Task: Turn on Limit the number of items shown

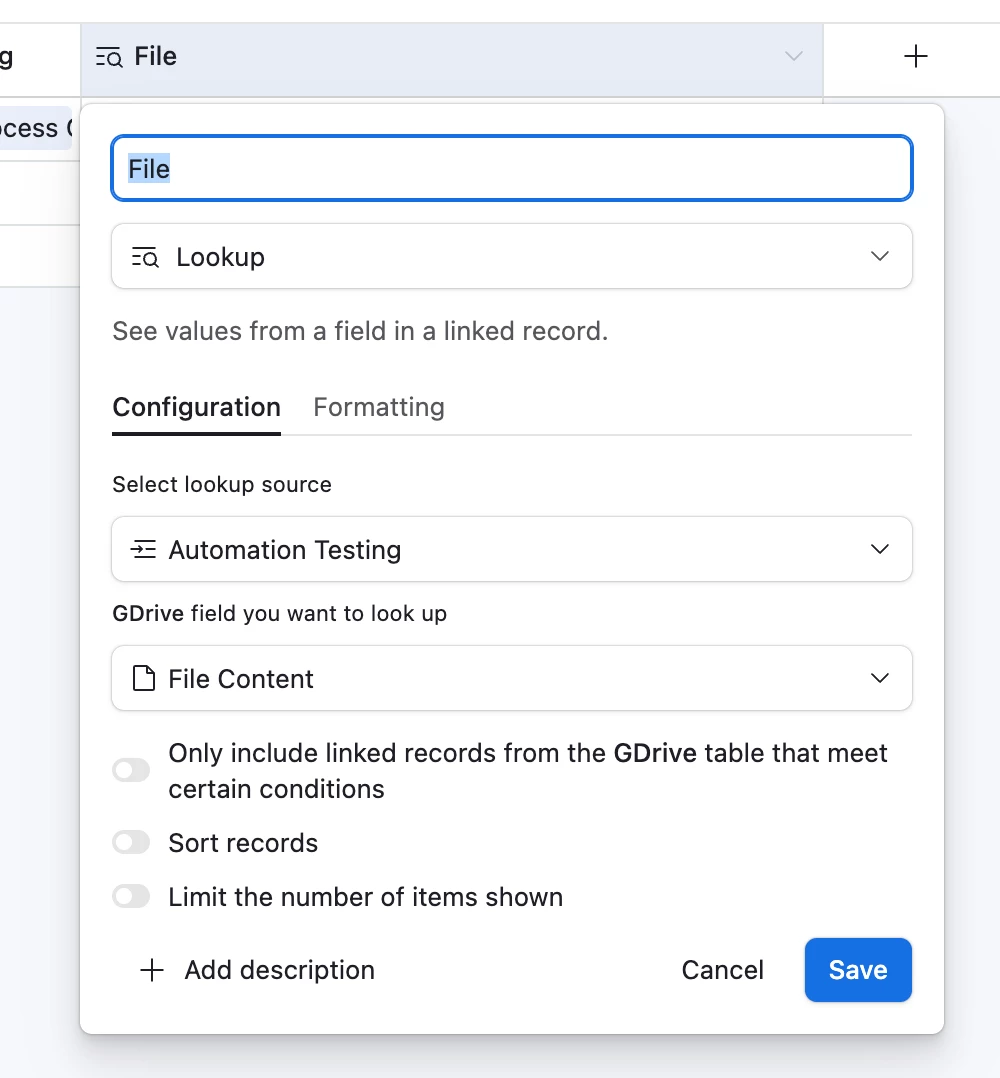Action: tap(131, 897)
